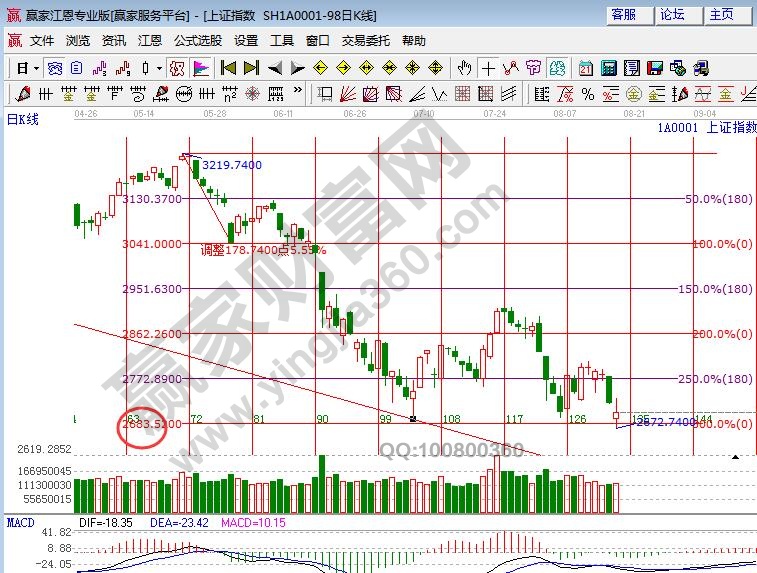Click the circled 2683.5100 price label
Viewport: 757px width, 573px height.
pyautogui.click(x=151, y=424)
